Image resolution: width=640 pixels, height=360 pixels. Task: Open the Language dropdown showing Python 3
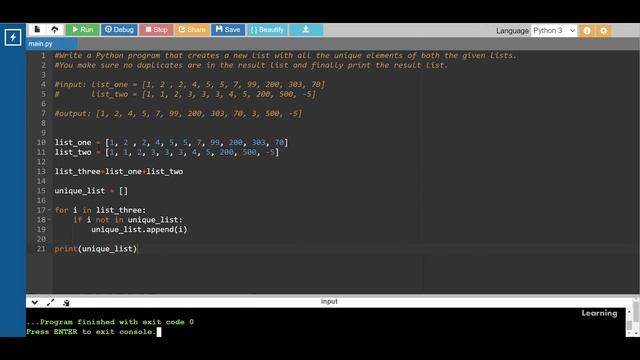click(x=554, y=31)
